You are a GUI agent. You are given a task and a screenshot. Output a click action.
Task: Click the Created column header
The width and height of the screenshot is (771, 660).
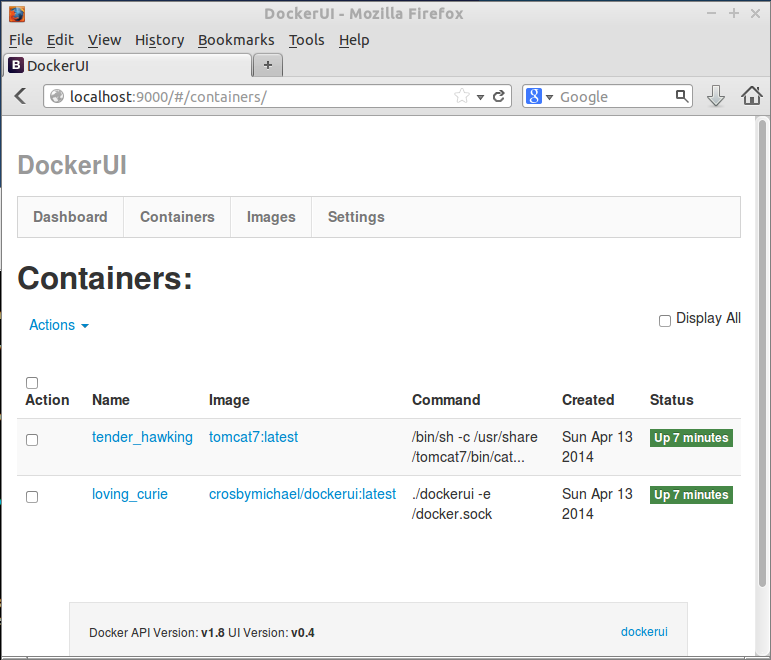click(588, 400)
